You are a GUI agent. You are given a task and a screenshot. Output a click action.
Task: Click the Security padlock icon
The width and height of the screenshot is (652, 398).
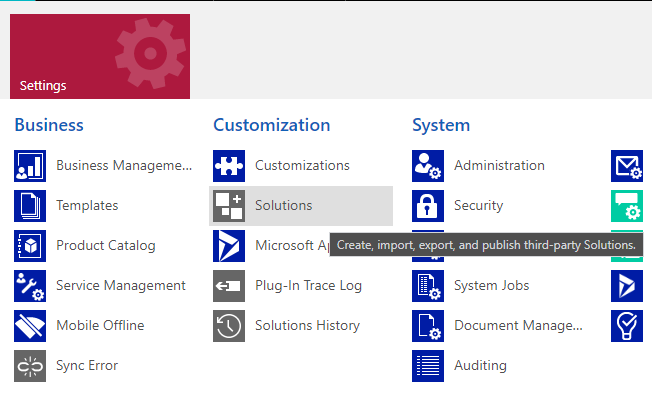point(428,206)
